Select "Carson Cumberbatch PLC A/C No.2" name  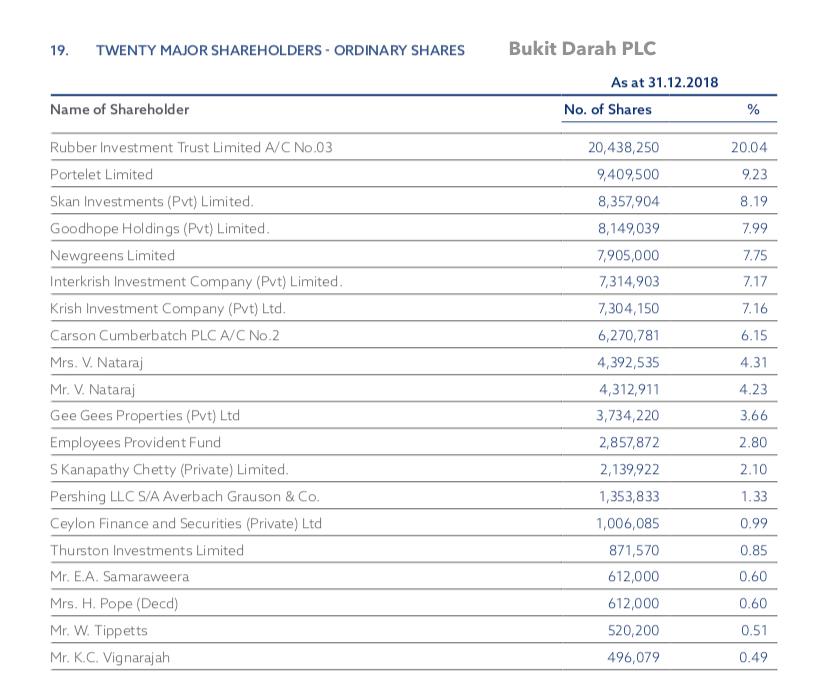(x=164, y=336)
